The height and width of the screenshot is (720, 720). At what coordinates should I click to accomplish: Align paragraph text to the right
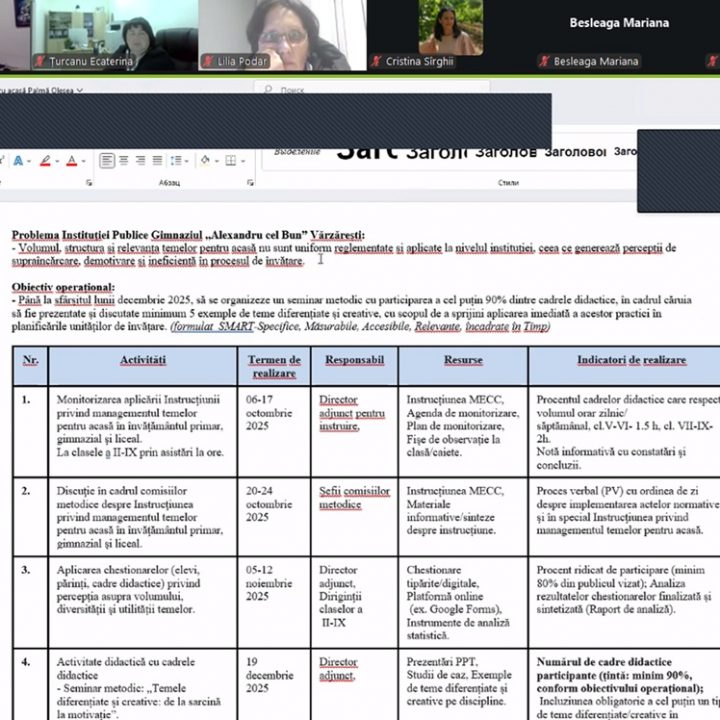(x=140, y=161)
